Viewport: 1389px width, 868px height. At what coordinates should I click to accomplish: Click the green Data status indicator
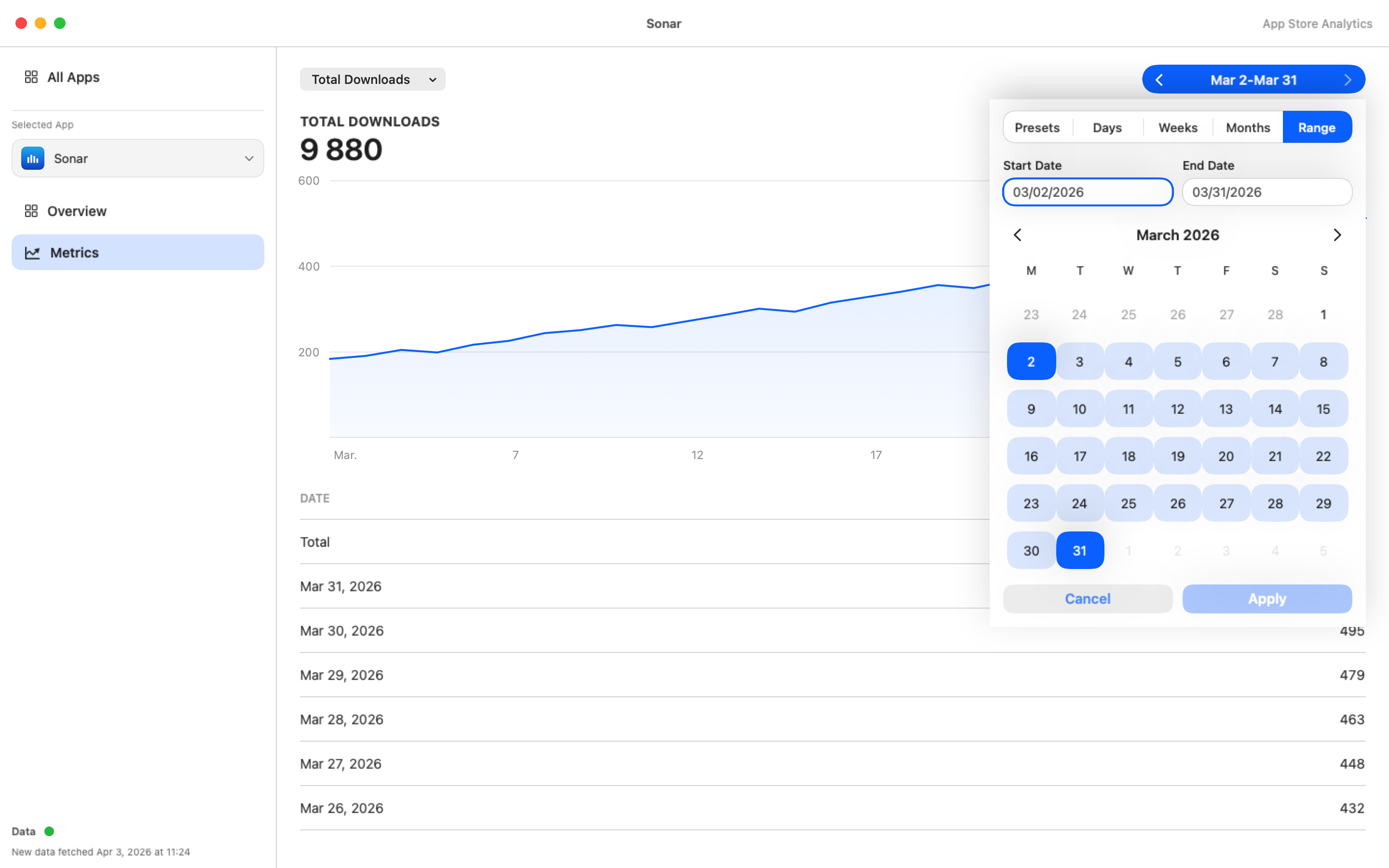pyautogui.click(x=49, y=831)
